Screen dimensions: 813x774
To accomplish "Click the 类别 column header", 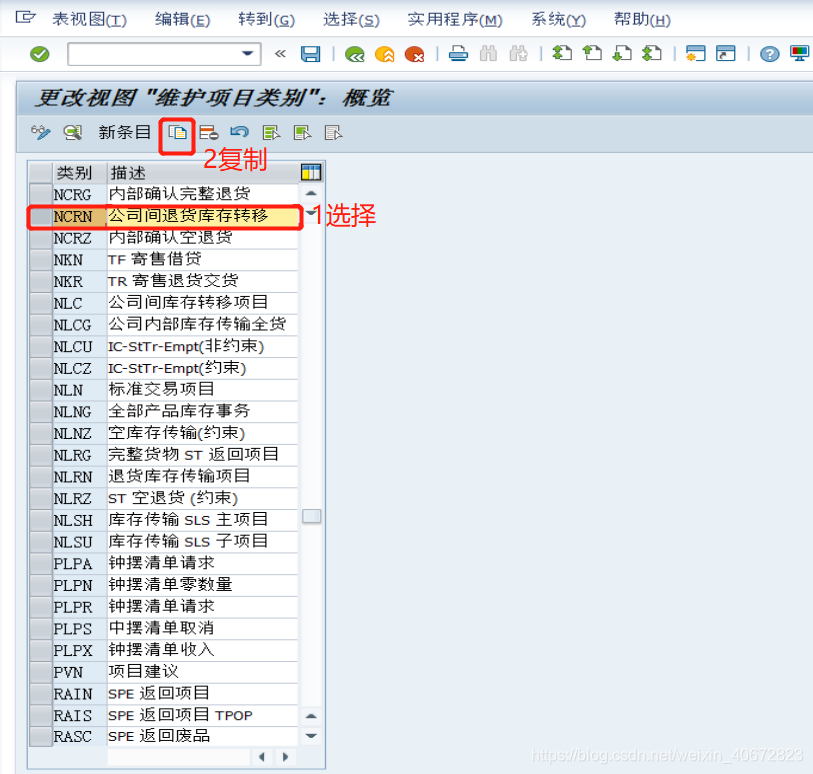I will tap(79, 173).
